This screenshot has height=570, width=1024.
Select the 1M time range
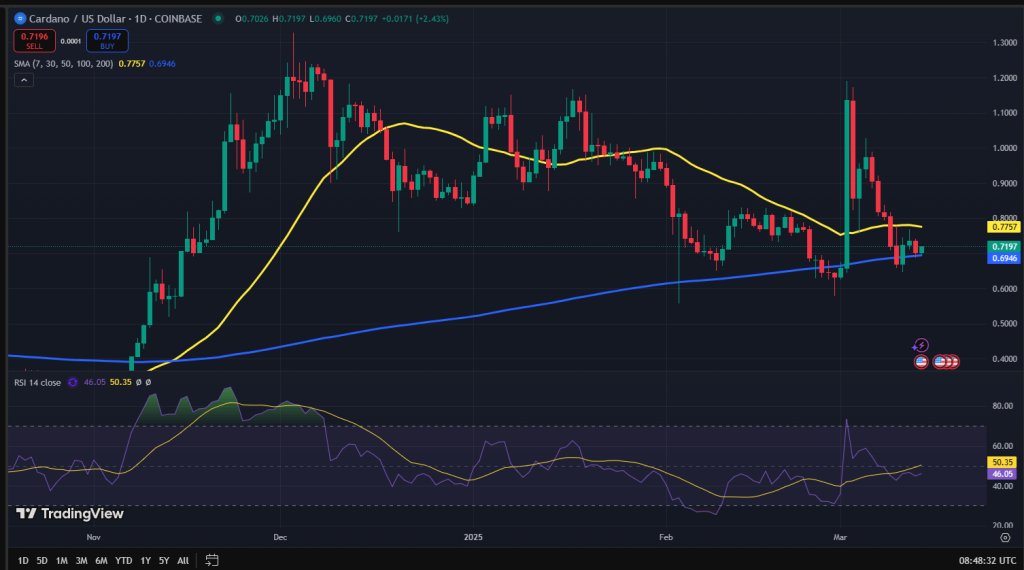tap(61, 560)
